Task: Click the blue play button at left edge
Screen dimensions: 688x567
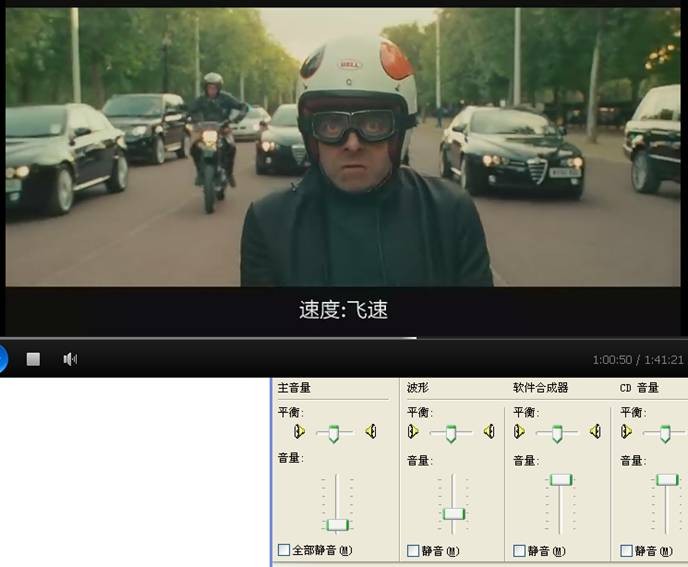Action: coord(3,359)
